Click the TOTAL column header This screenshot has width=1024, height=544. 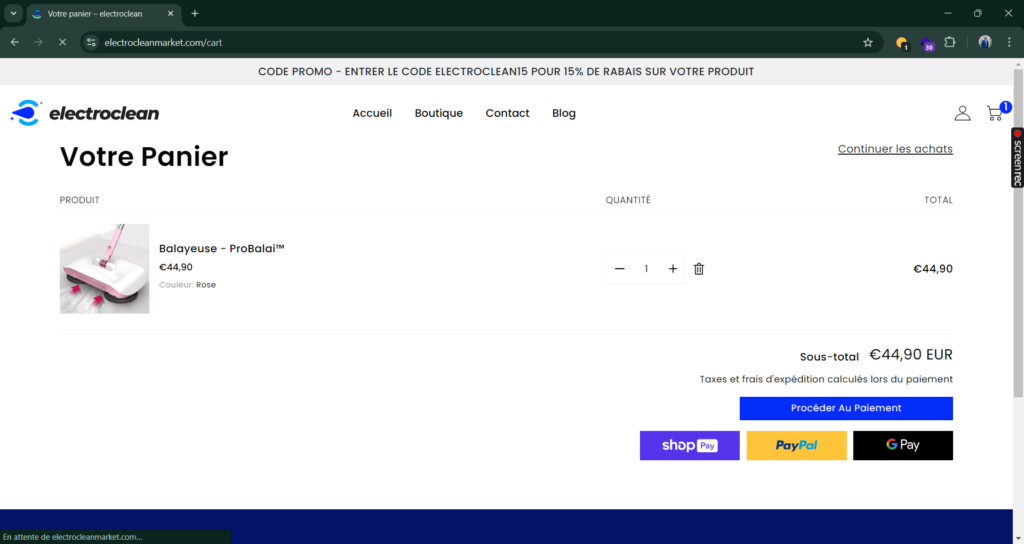938,200
